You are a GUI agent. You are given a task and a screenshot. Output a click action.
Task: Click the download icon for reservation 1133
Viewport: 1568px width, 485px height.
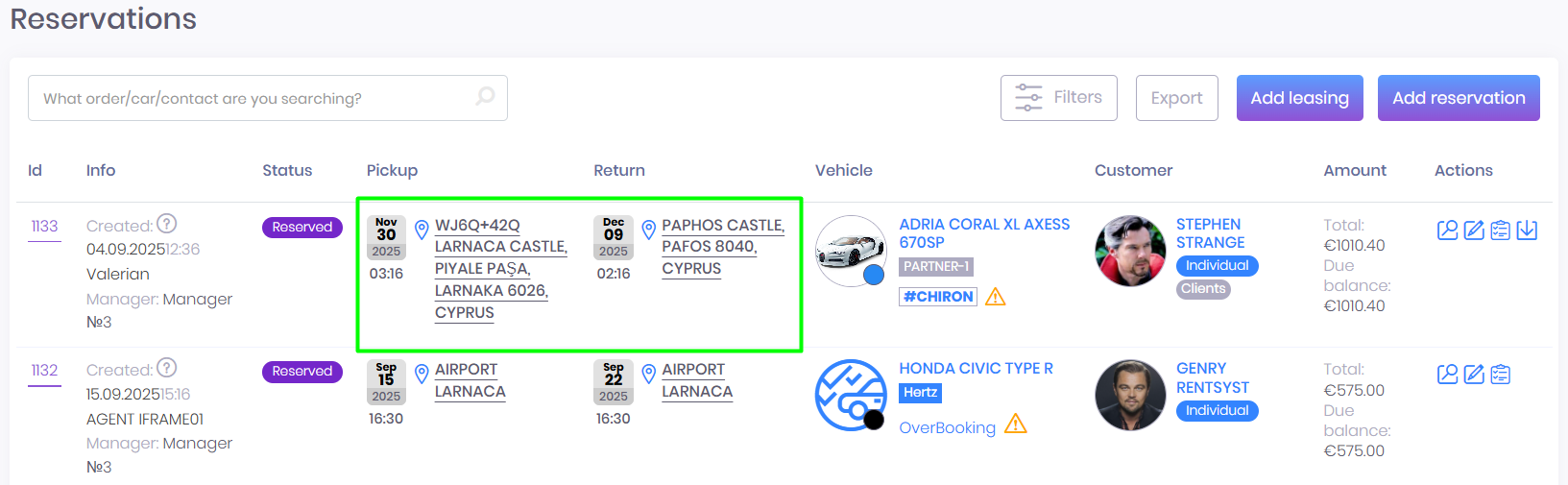click(1527, 230)
